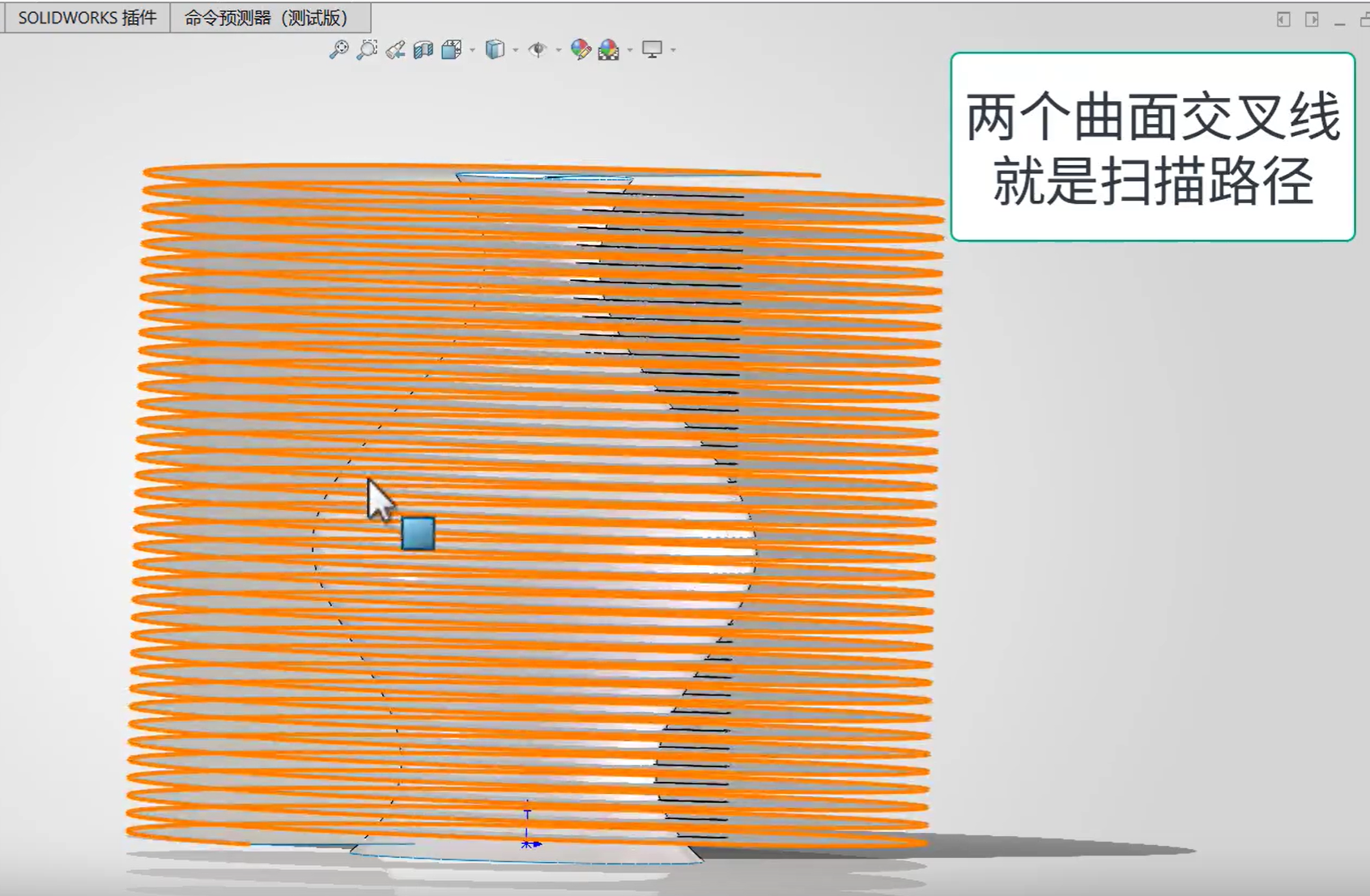Open the Section View tool
1370x896 pixels.
pos(423,50)
